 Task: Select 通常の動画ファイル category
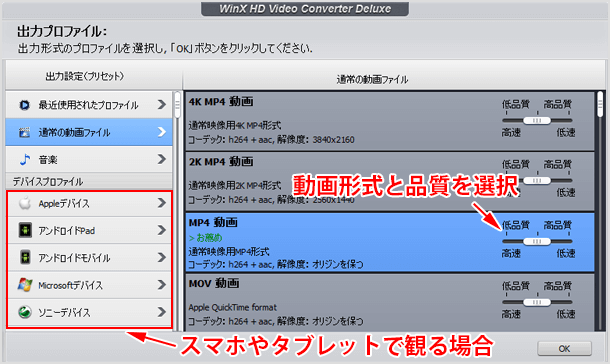coord(89,132)
